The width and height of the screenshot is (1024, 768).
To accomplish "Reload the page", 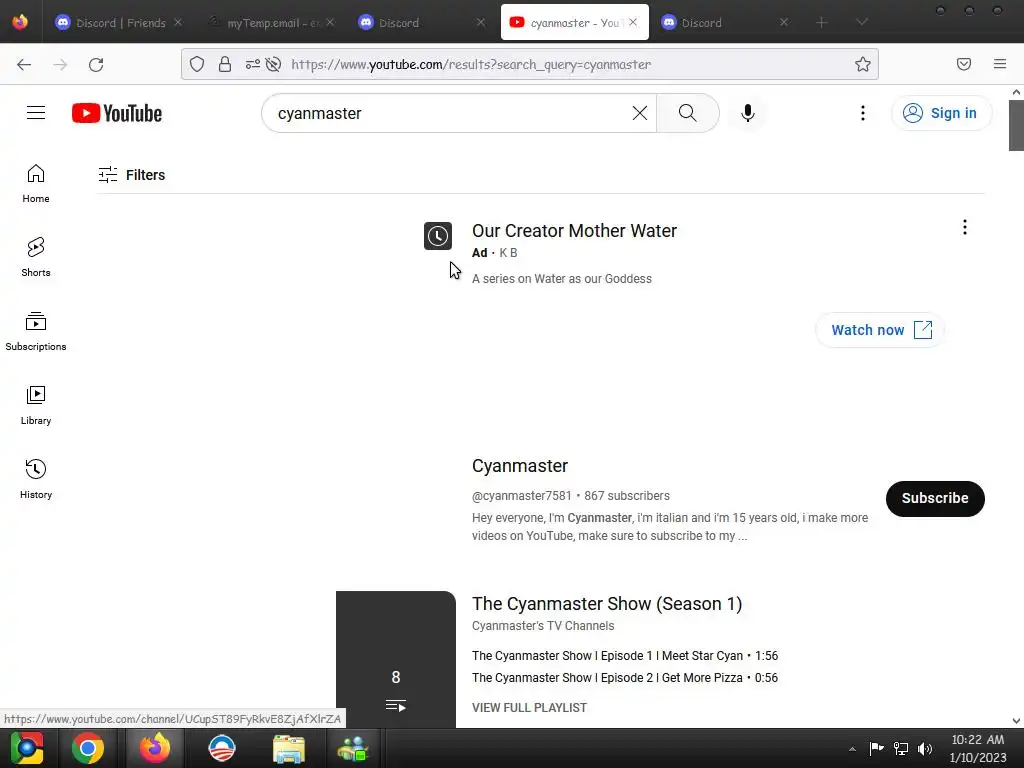I will pos(96,64).
